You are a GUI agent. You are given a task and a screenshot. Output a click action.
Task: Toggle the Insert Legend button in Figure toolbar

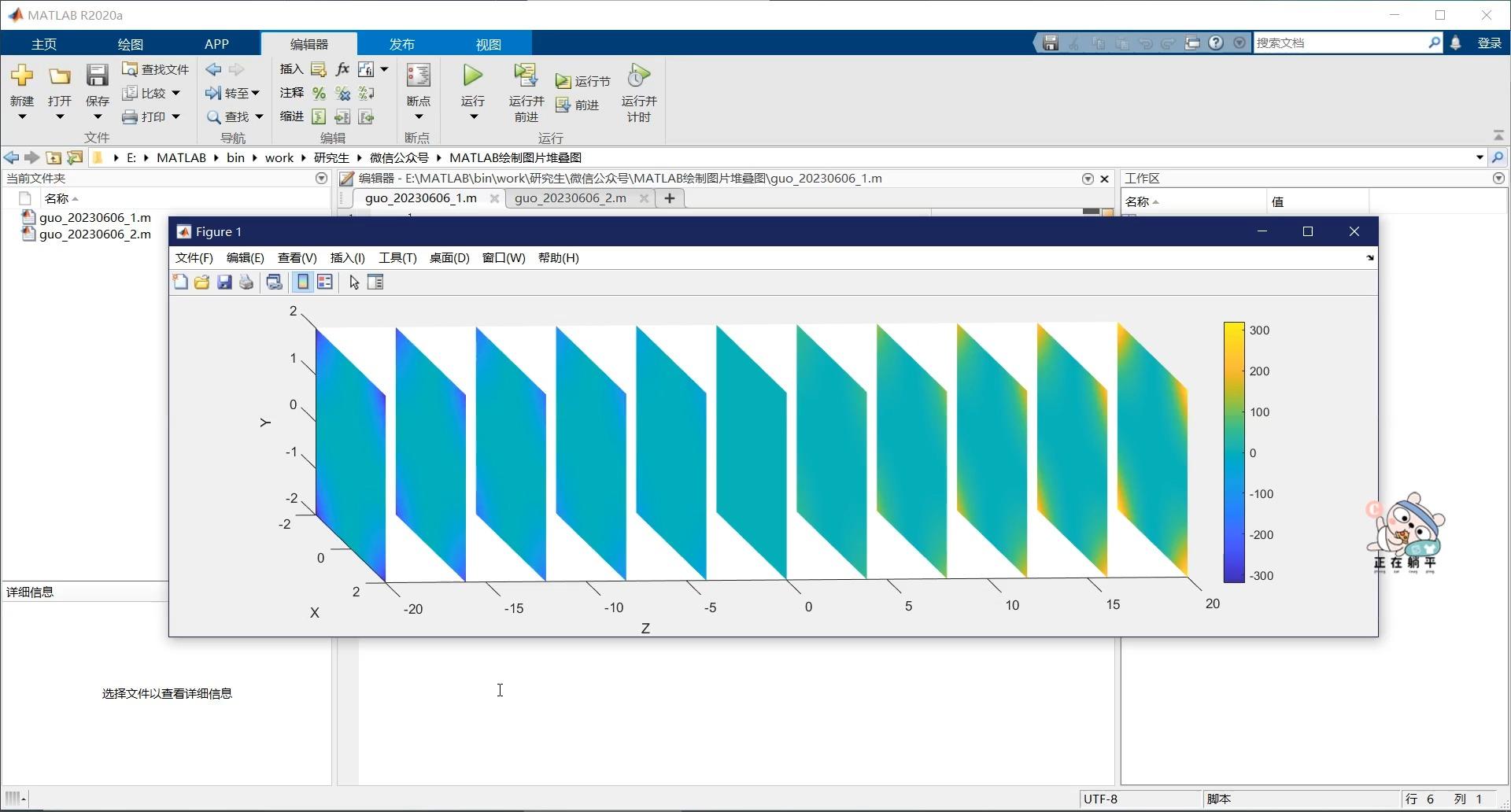(324, 282)
